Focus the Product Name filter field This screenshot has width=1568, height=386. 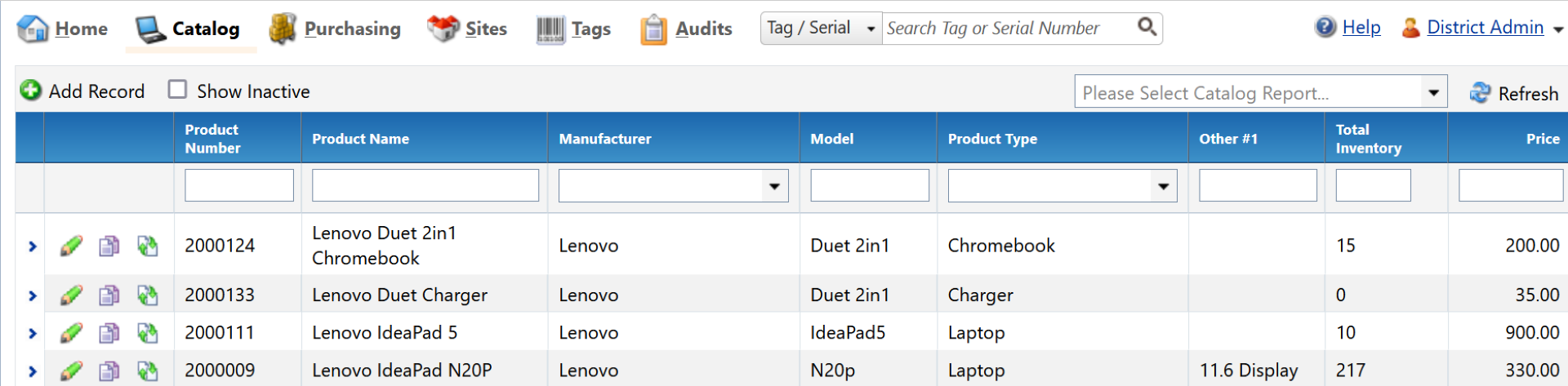coord(425,185)
